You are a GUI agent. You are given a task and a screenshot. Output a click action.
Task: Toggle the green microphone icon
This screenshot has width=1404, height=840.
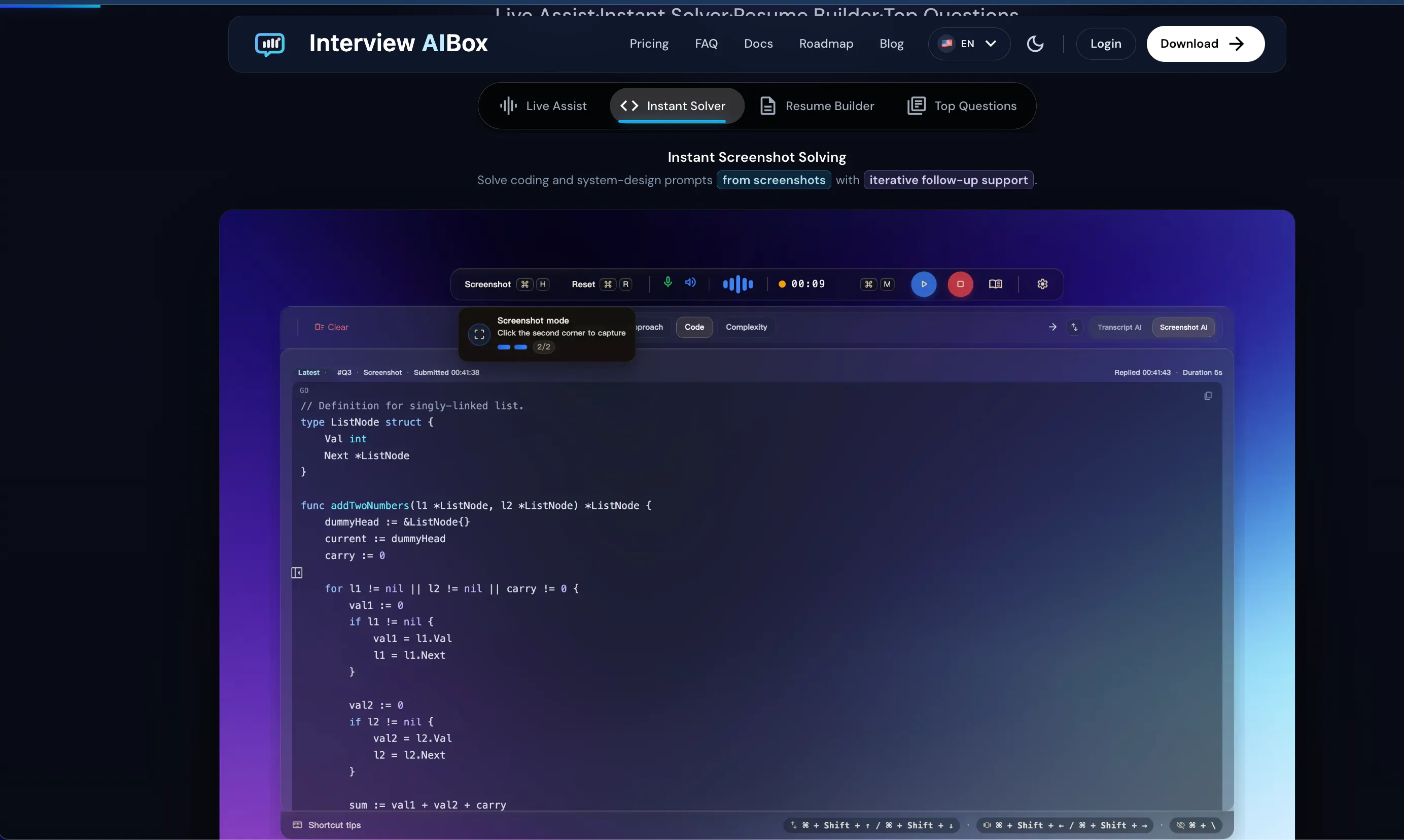[x=668, y=282]
